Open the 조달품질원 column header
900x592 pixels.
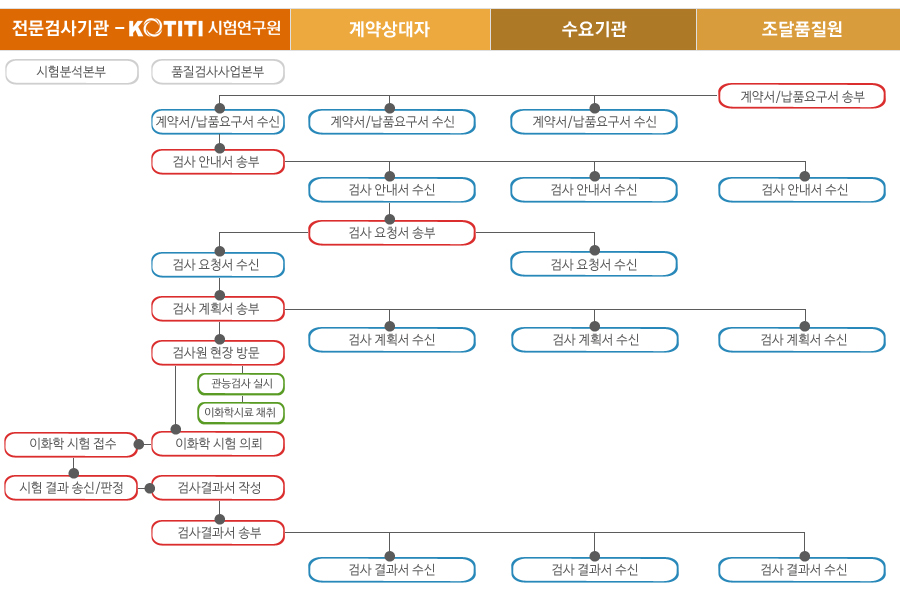(798, 29)
